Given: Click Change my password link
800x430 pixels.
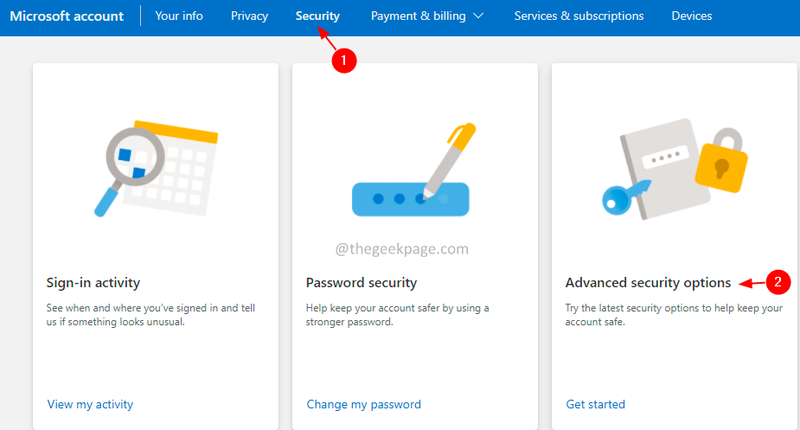Looking at the screenshot, I should pos(364,404).
